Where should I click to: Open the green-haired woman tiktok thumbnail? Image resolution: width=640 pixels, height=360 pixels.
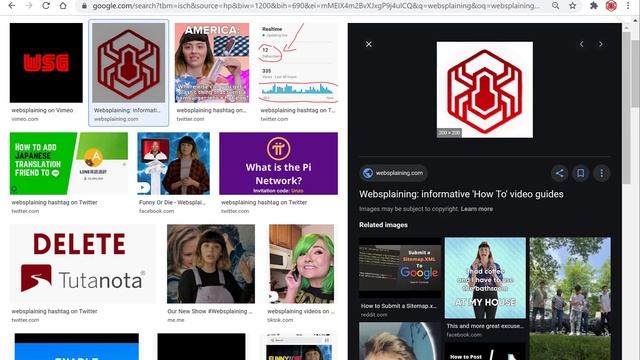tap(301, 264)
